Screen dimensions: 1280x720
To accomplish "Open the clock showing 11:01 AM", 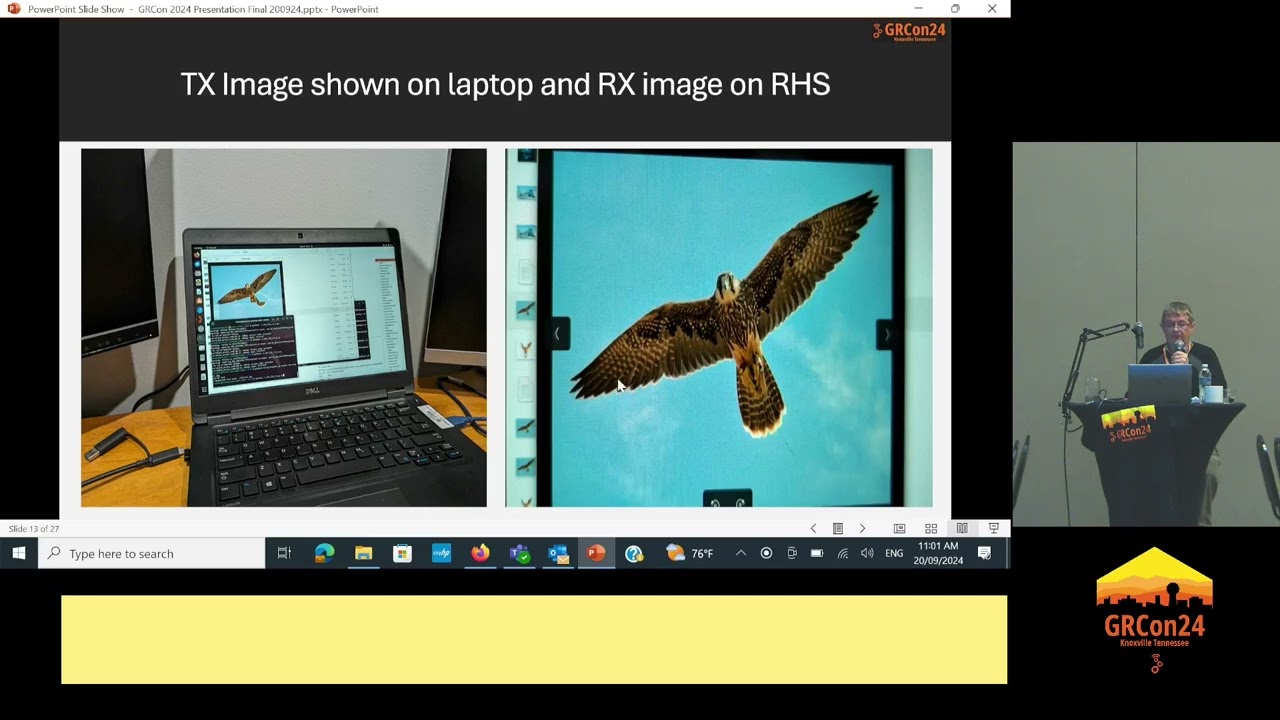I will click(938, 553).
